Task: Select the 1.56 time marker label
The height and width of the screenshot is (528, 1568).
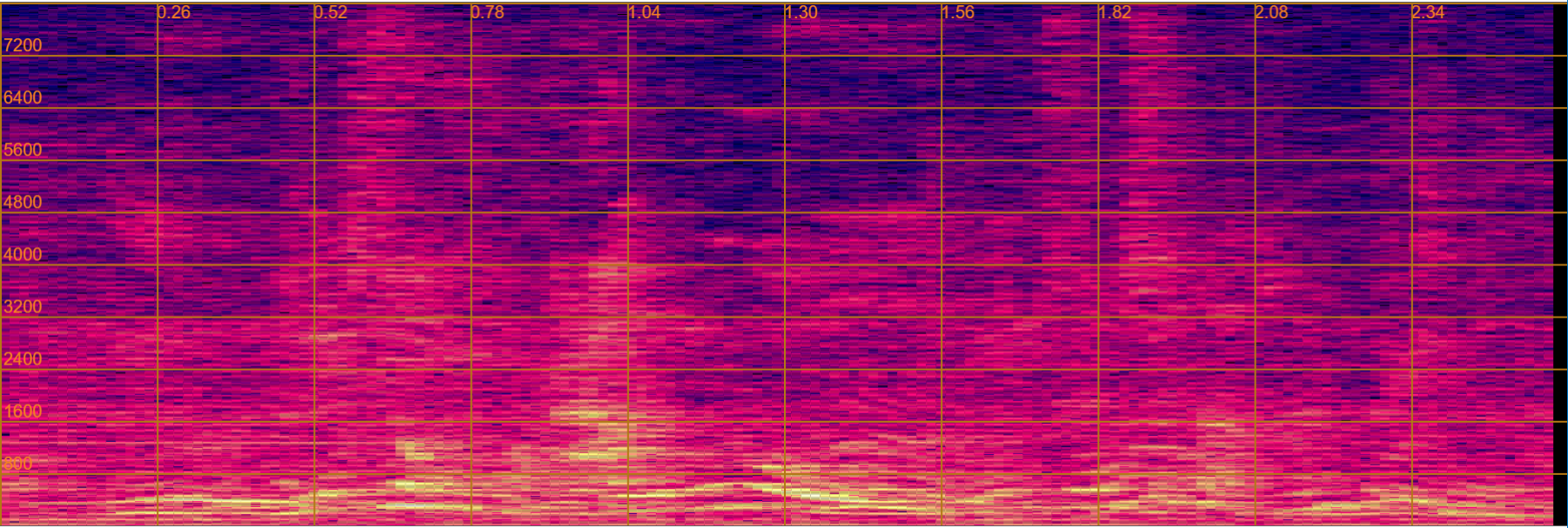Action: click(958, 12)
